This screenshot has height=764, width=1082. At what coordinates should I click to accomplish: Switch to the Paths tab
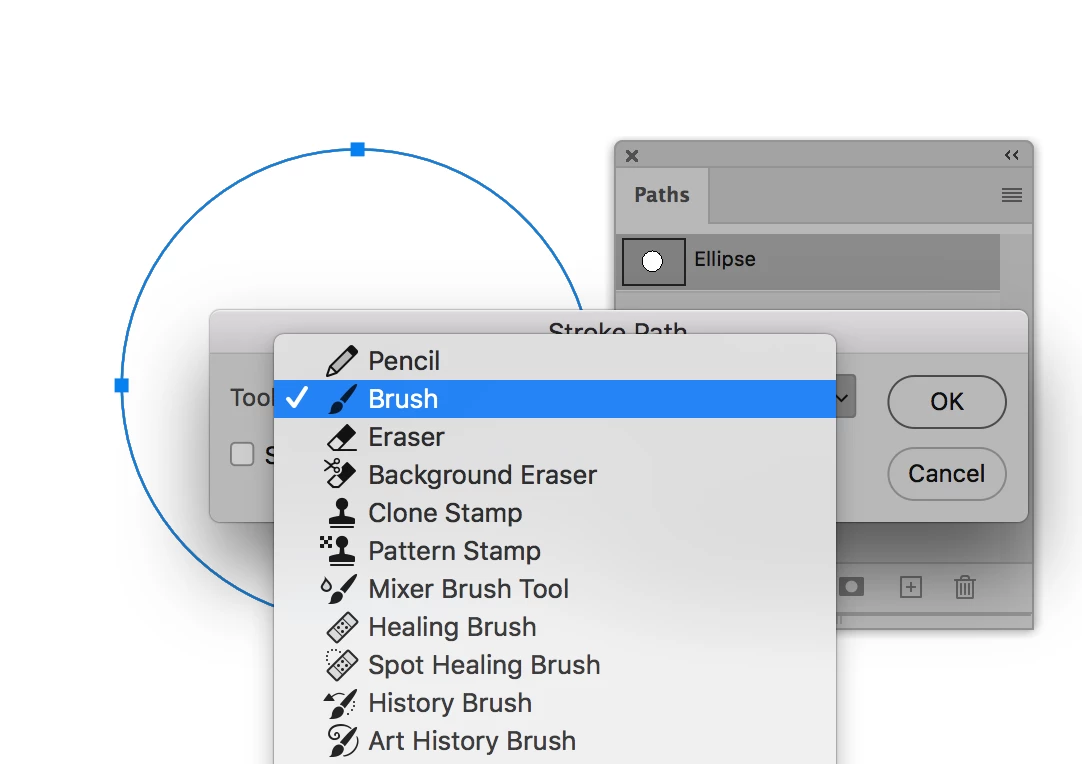coord(662,195)
